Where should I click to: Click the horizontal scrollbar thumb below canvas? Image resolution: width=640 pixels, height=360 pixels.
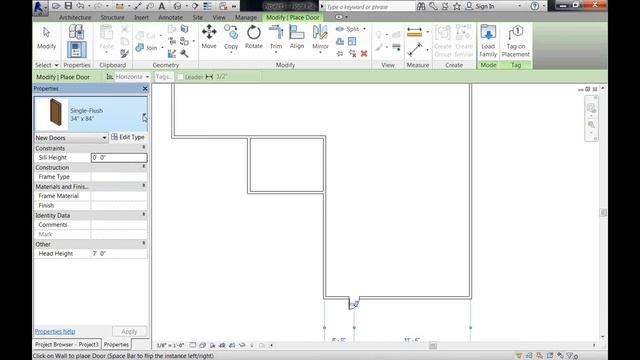click(x=433, y=346)
